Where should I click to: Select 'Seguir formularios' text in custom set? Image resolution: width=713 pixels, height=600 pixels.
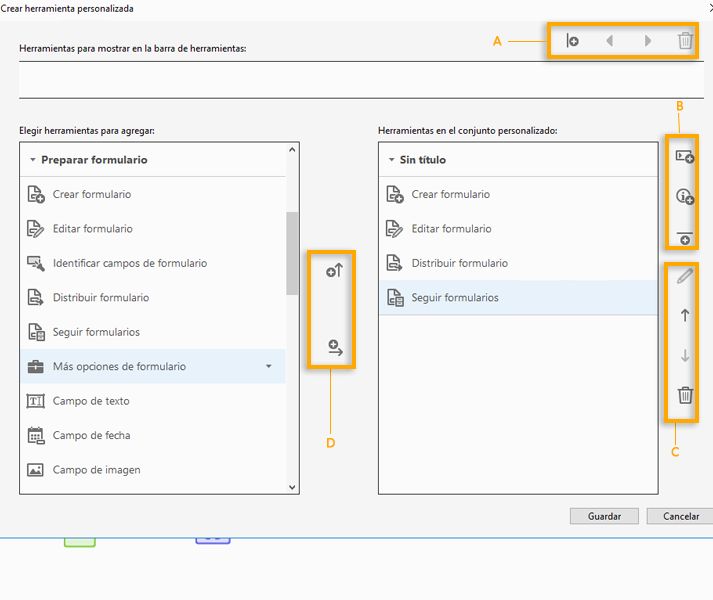pyautogui.click(x=455, y=297)
